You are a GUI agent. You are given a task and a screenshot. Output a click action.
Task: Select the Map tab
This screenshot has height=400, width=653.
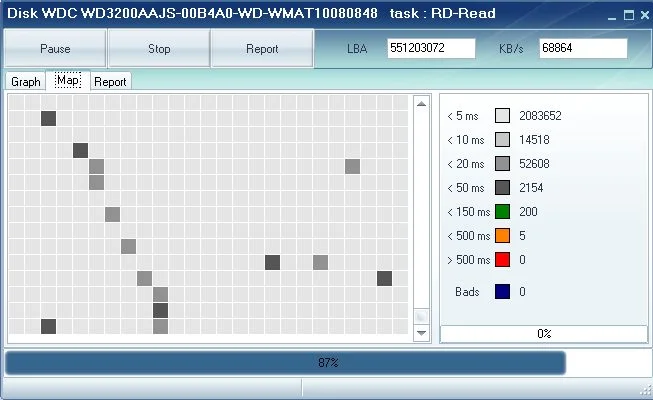[x=68, y=80]
